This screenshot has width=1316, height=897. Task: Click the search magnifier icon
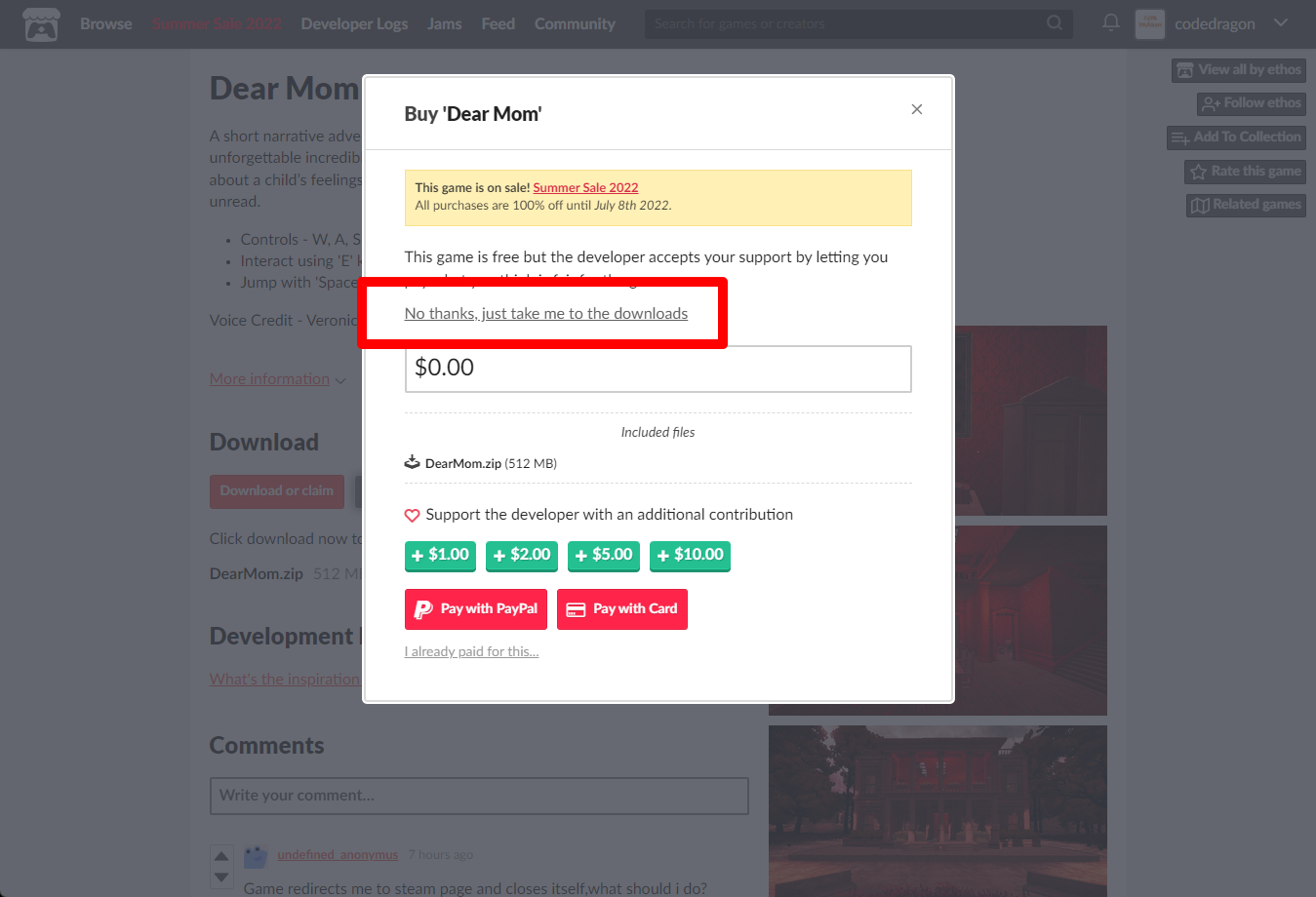[1055, 22]
